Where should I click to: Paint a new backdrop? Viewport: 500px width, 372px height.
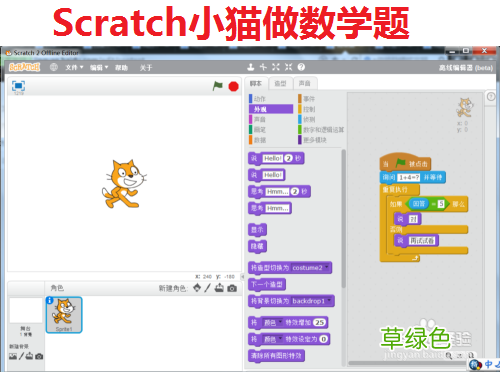click(21, 356)
